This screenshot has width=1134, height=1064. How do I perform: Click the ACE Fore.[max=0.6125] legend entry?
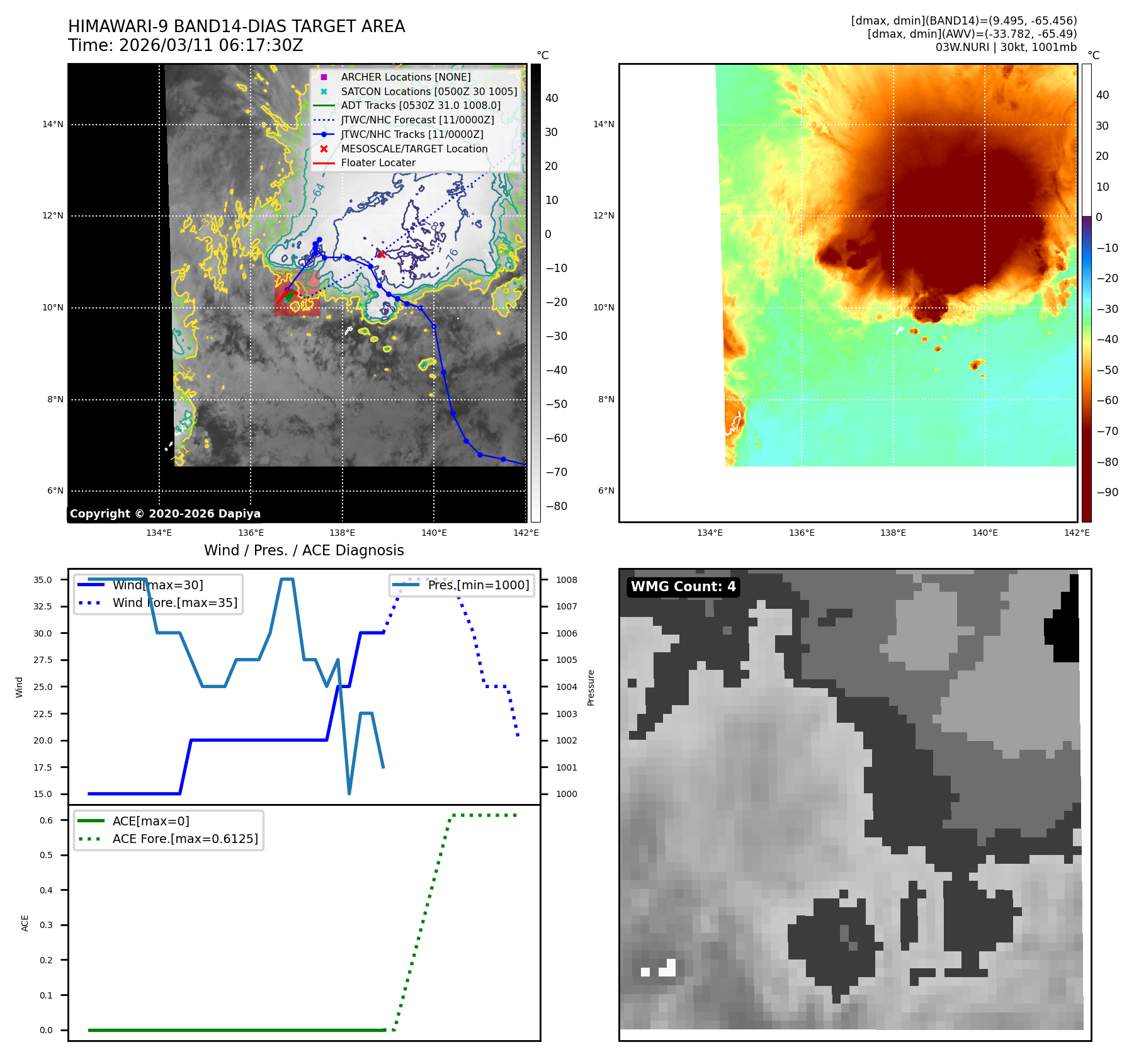coord(184,839)
